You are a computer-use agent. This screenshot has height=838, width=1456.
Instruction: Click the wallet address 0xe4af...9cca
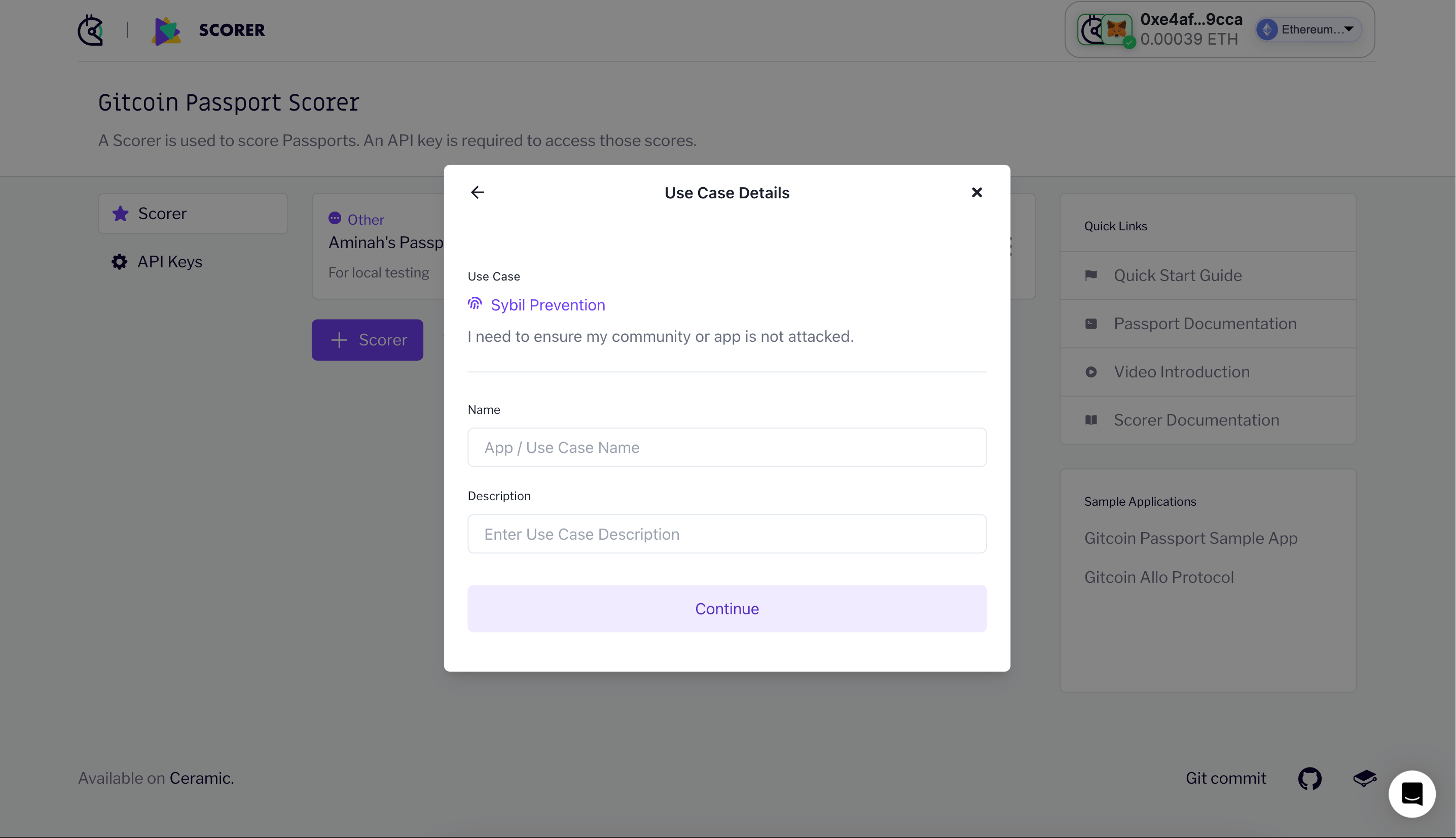coord(1191,19)
